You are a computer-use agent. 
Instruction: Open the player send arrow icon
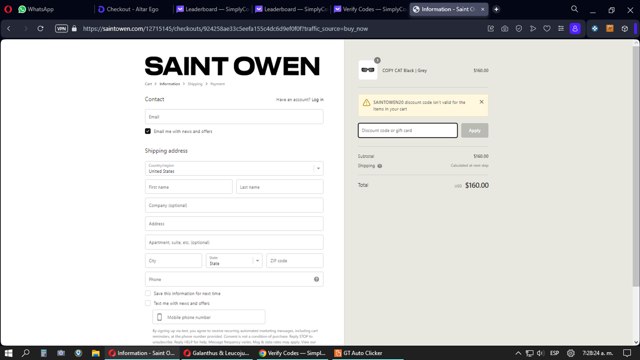533,29
